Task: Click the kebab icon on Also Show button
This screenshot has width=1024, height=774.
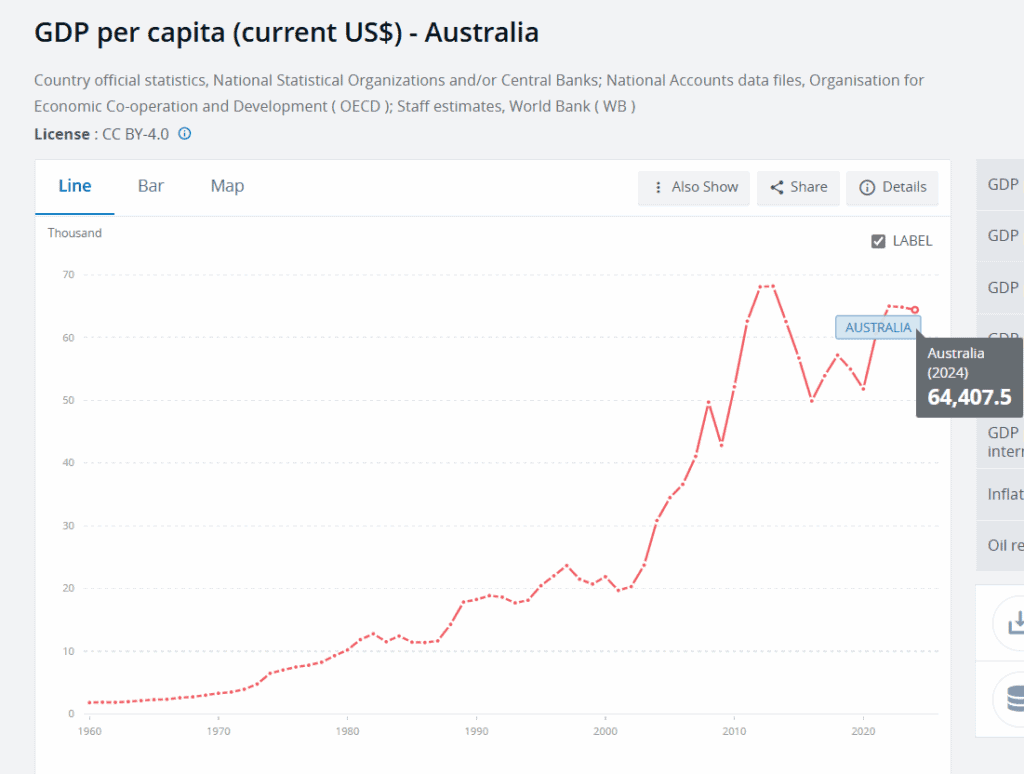Action: 657,187
